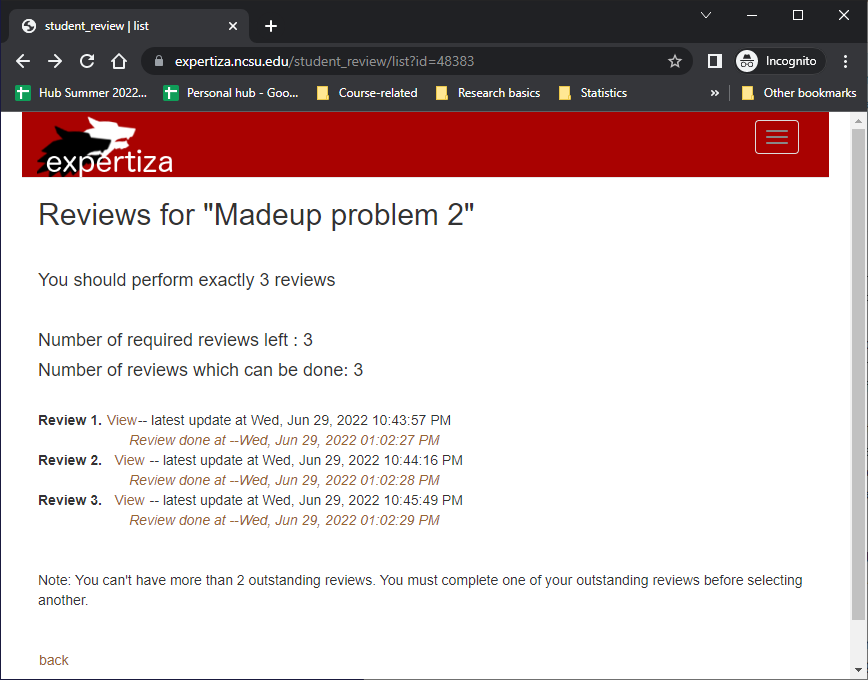Open View for Review 3

pos(129,500)
